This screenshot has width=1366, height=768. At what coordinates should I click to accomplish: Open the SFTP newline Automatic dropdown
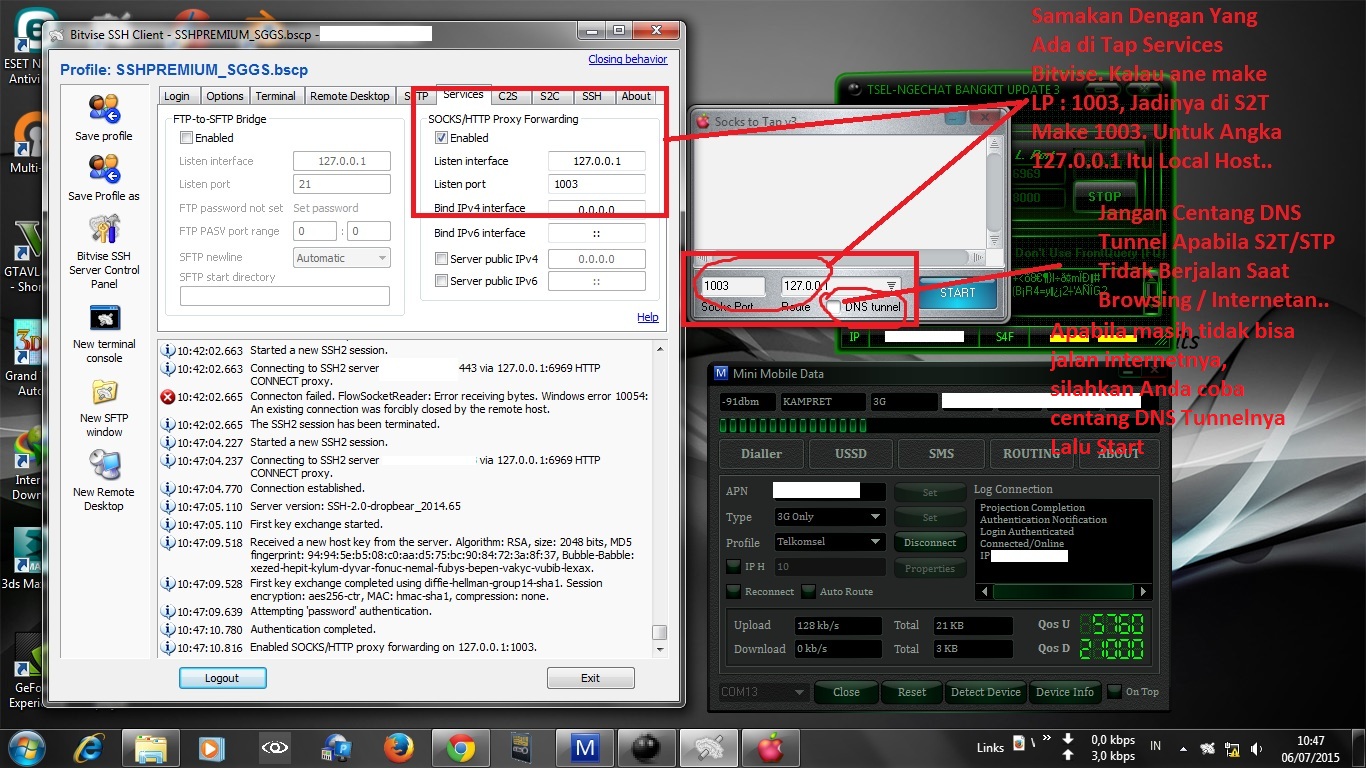click(342, 258)
